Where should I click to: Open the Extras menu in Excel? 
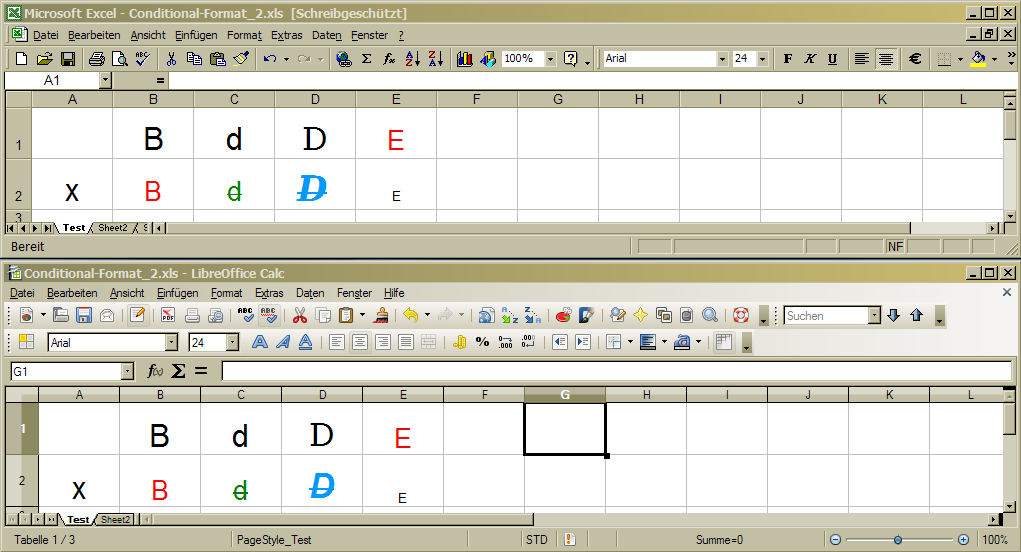tap(286, 35)
